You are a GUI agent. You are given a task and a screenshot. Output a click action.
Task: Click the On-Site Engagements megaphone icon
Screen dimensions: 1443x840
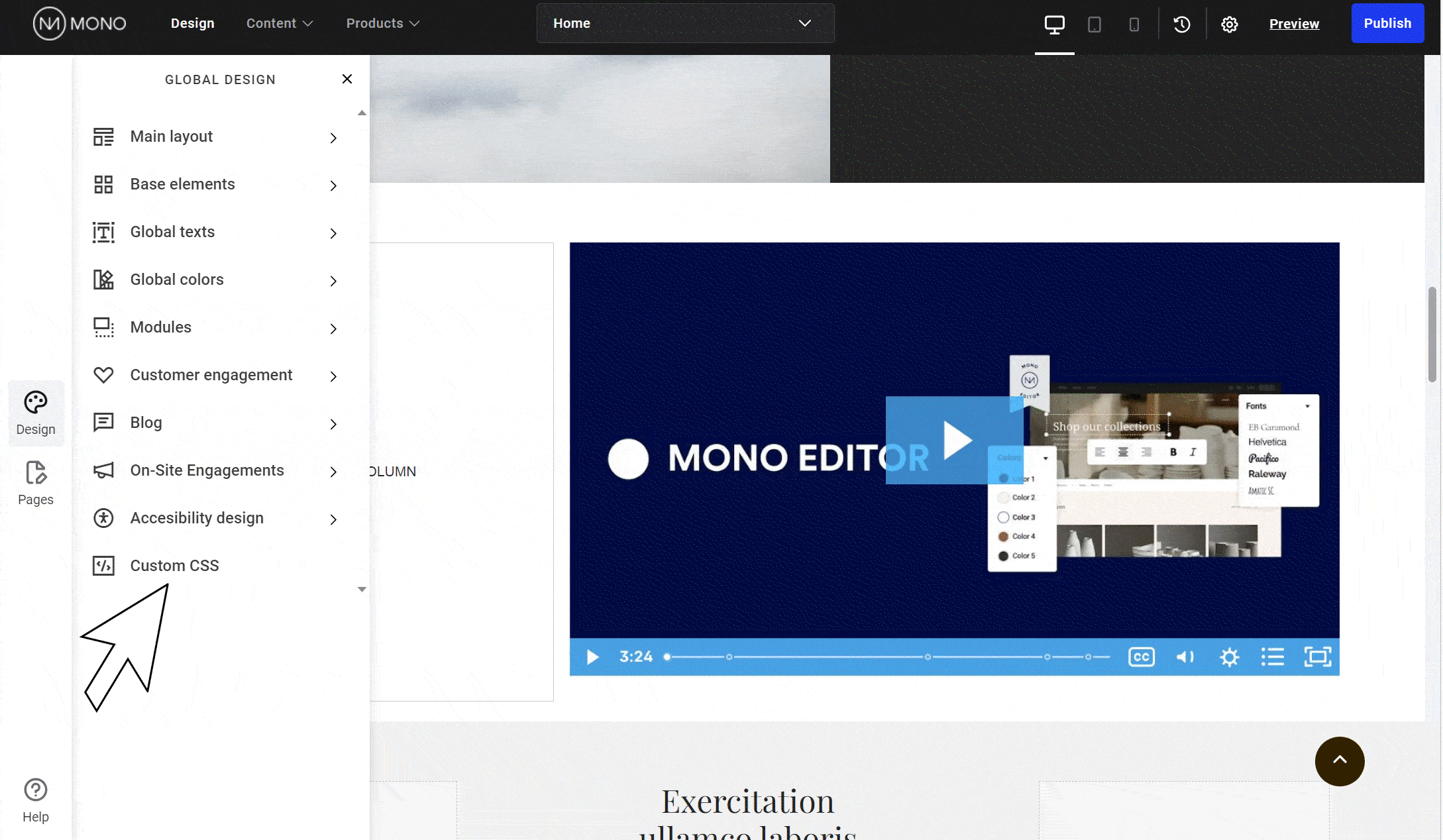(103, 470)
